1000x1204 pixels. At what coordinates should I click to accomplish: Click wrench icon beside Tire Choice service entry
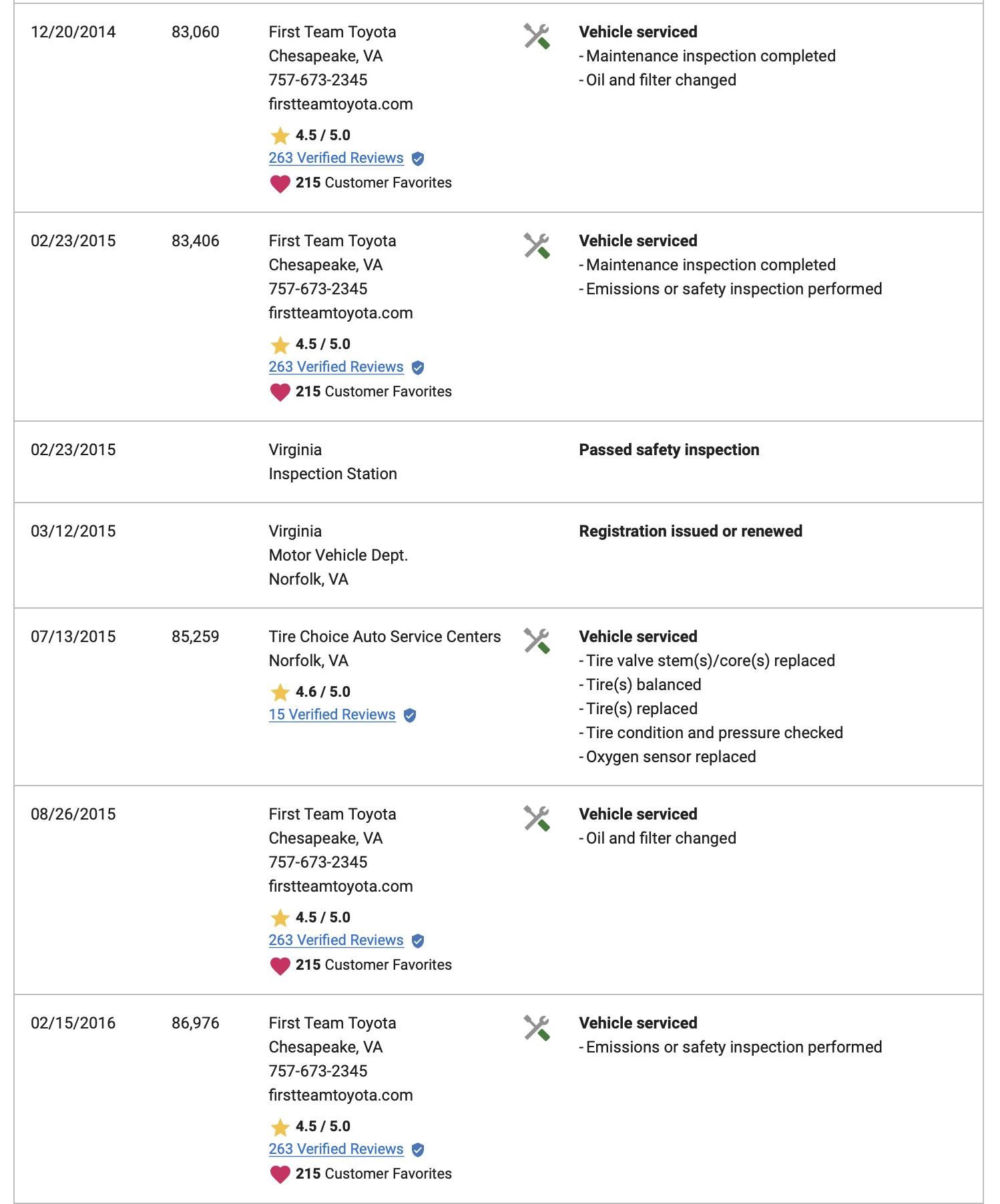537,641
